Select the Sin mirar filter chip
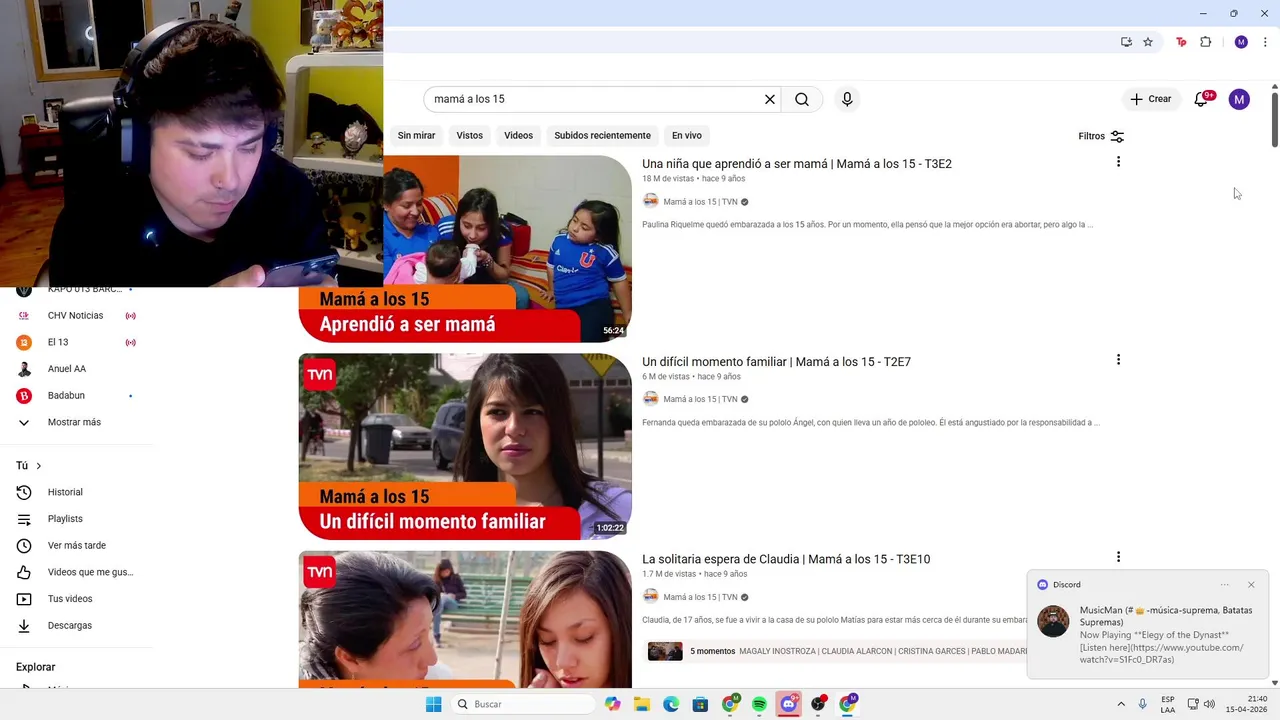Viewport: 1280px width, 720px height. click(x=417, y=135)
